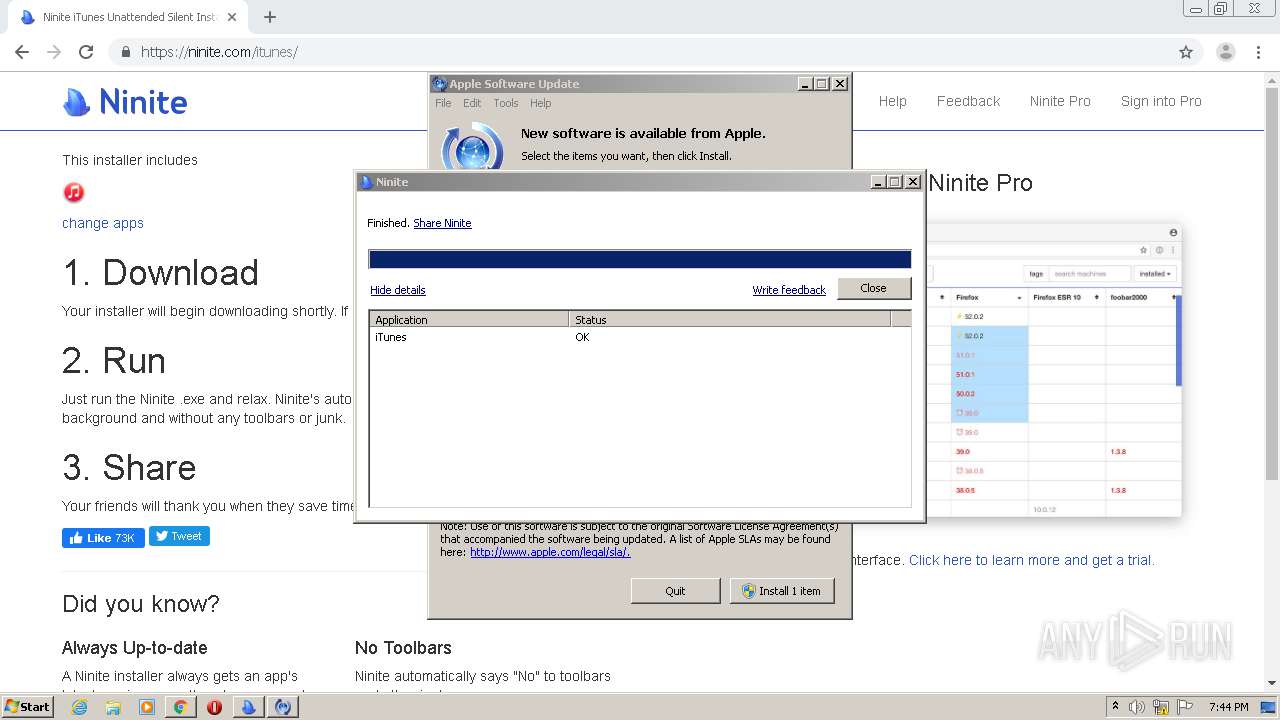The image size is (1280, 720).
Task: Open the apple.com/legal/sla link
Action: tap(550, 552)
